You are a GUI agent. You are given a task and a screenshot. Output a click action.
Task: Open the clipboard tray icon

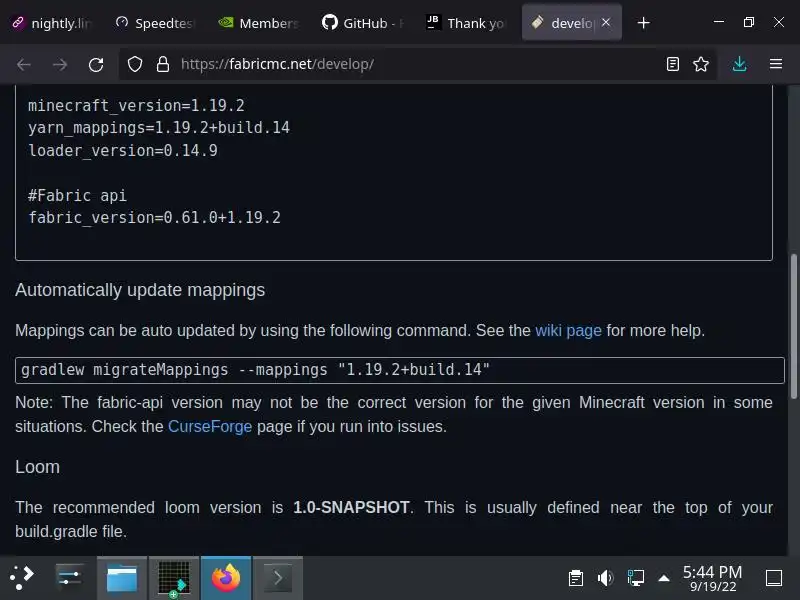(576, 578)
